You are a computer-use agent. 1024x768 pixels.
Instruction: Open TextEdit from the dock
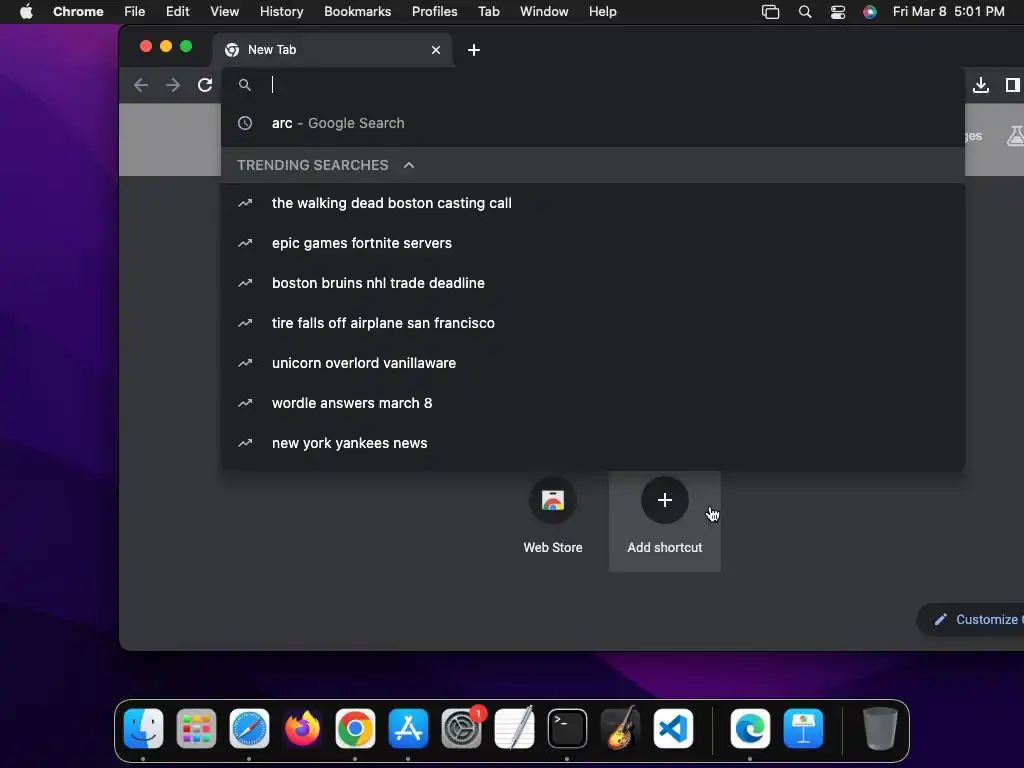515,728
